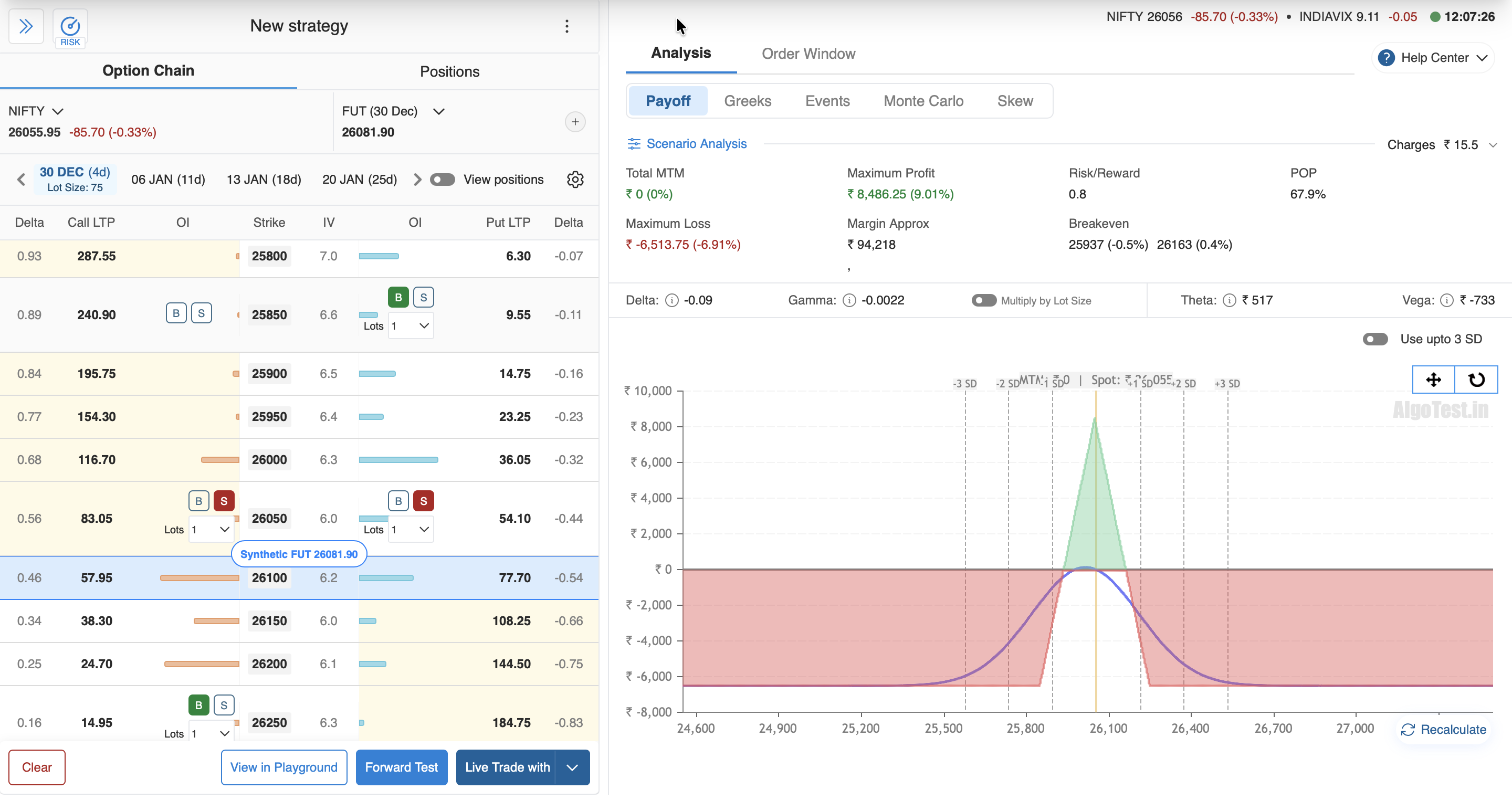Viewport: 1512px width, 800px height.
Task: Show next expiry dates with right arrow
Action: point(417,180)
